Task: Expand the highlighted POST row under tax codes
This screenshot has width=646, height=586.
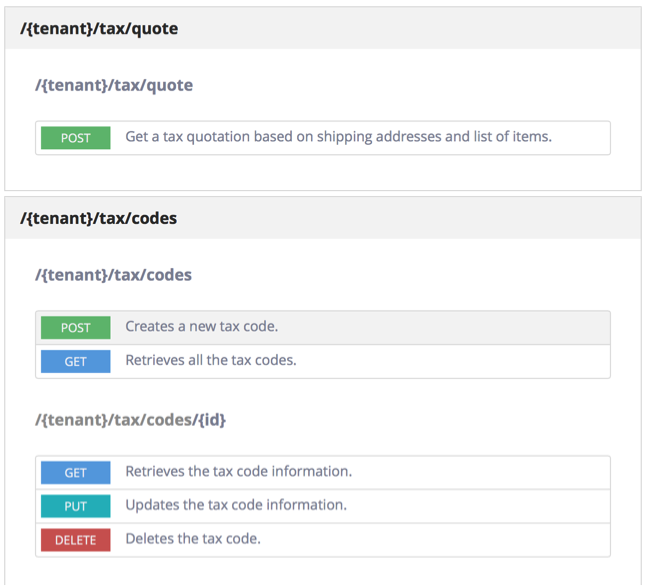Action: click(x=323, y=328)
